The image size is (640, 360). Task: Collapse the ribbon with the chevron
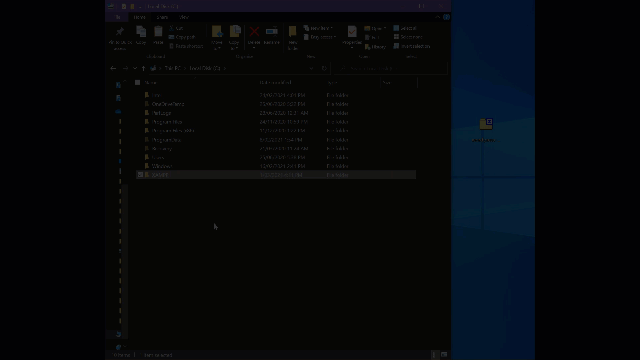point(437,17)
